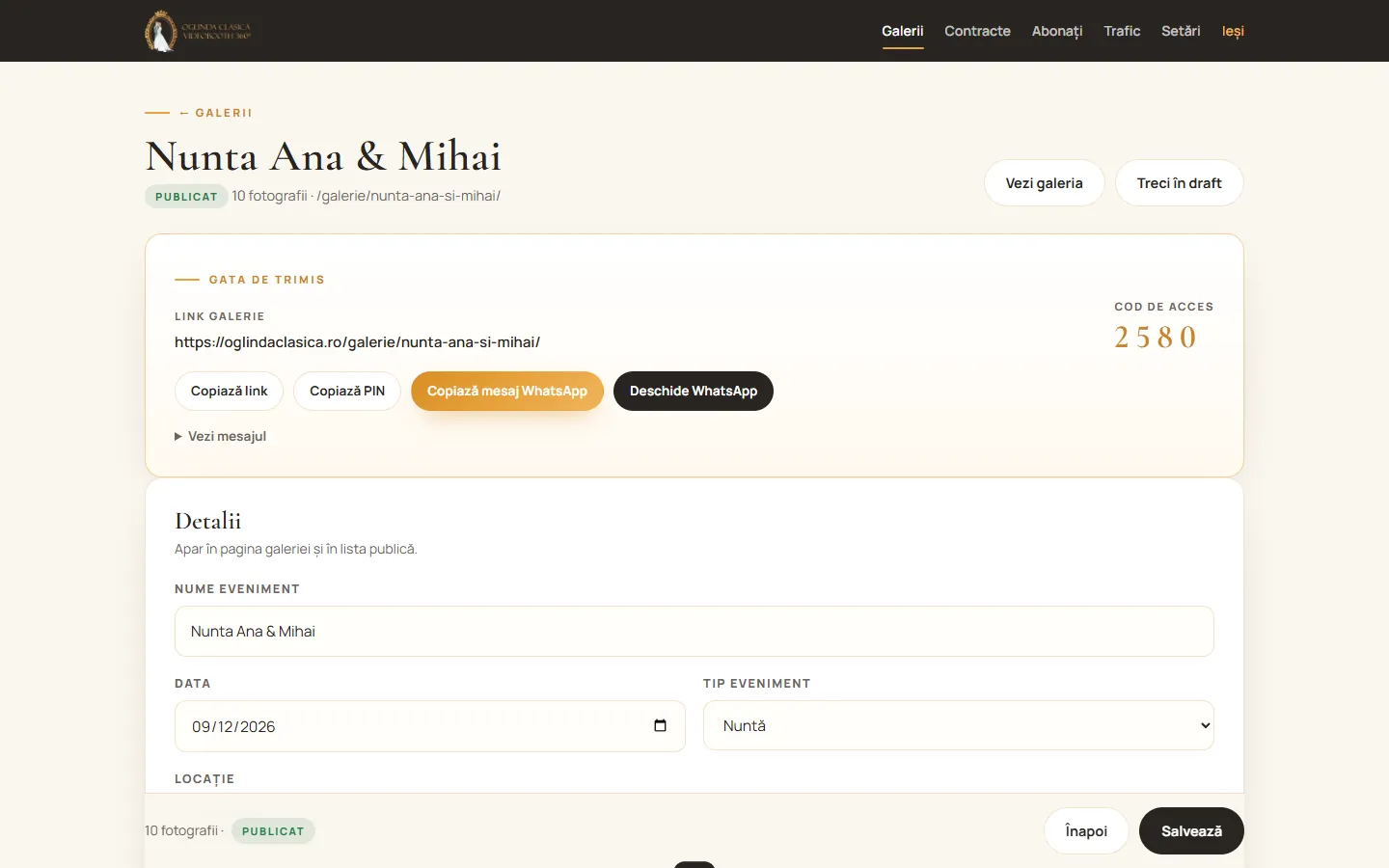1389x868 pixels.
Task: Go back via the ← Galerii link
Action: click(215, 113)
